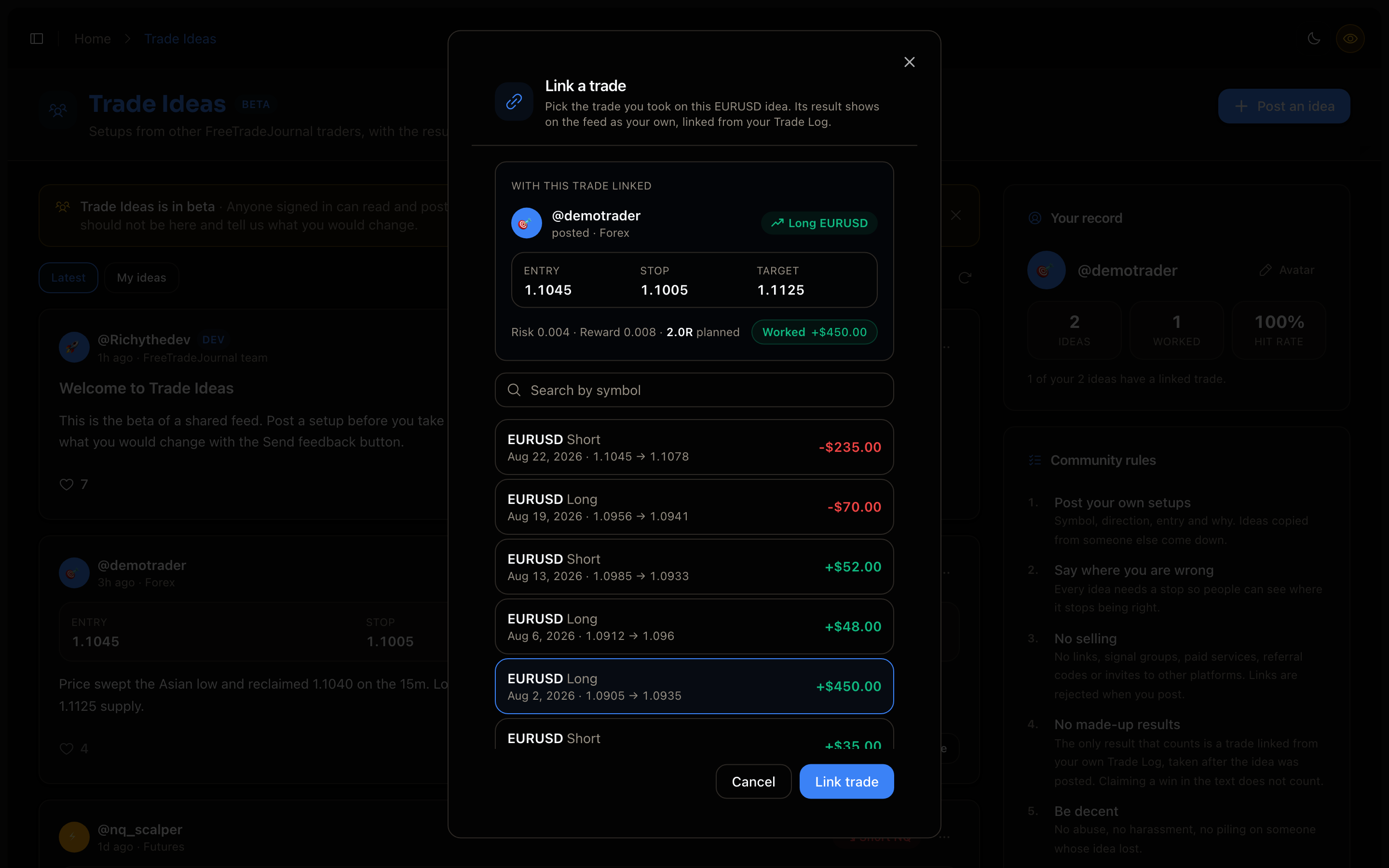Click the BETA tag next to Trade Ideas
This screenshot has height=868, width=1389.
click(256, 105)
